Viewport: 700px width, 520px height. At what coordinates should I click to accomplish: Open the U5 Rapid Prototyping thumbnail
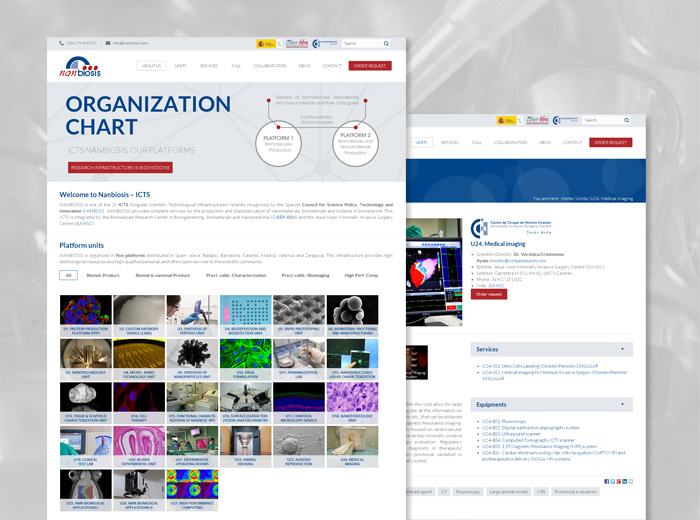[299, 316]
